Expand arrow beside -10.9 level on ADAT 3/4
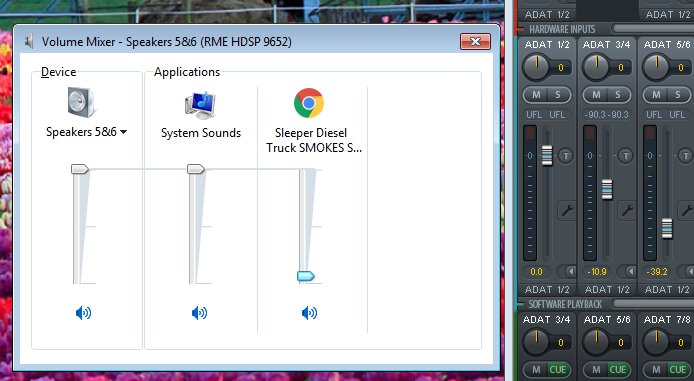Image resolution: width=694 pixels, height=381 pixels. pyautogui.click(x=627, y=271)
